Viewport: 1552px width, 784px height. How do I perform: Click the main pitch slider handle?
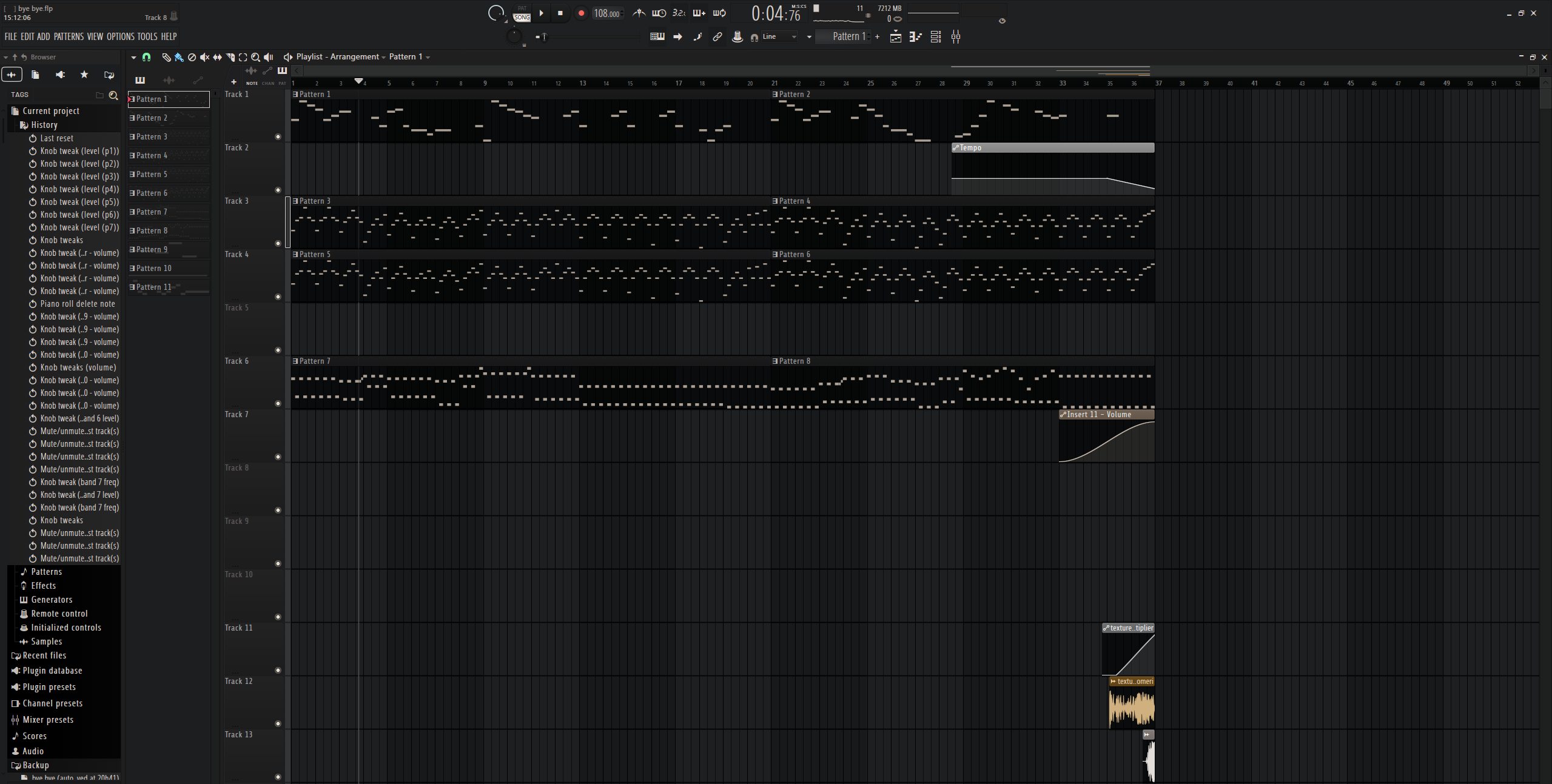(x=543, y=37)
